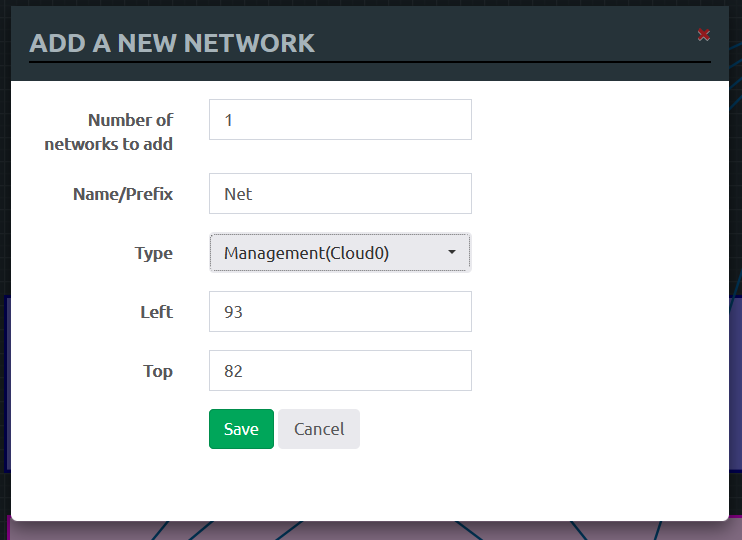742x540 pixels.
Task: Open the Type dropdown showing Management(Cloud0)
Action: click(x=330, y=253)
